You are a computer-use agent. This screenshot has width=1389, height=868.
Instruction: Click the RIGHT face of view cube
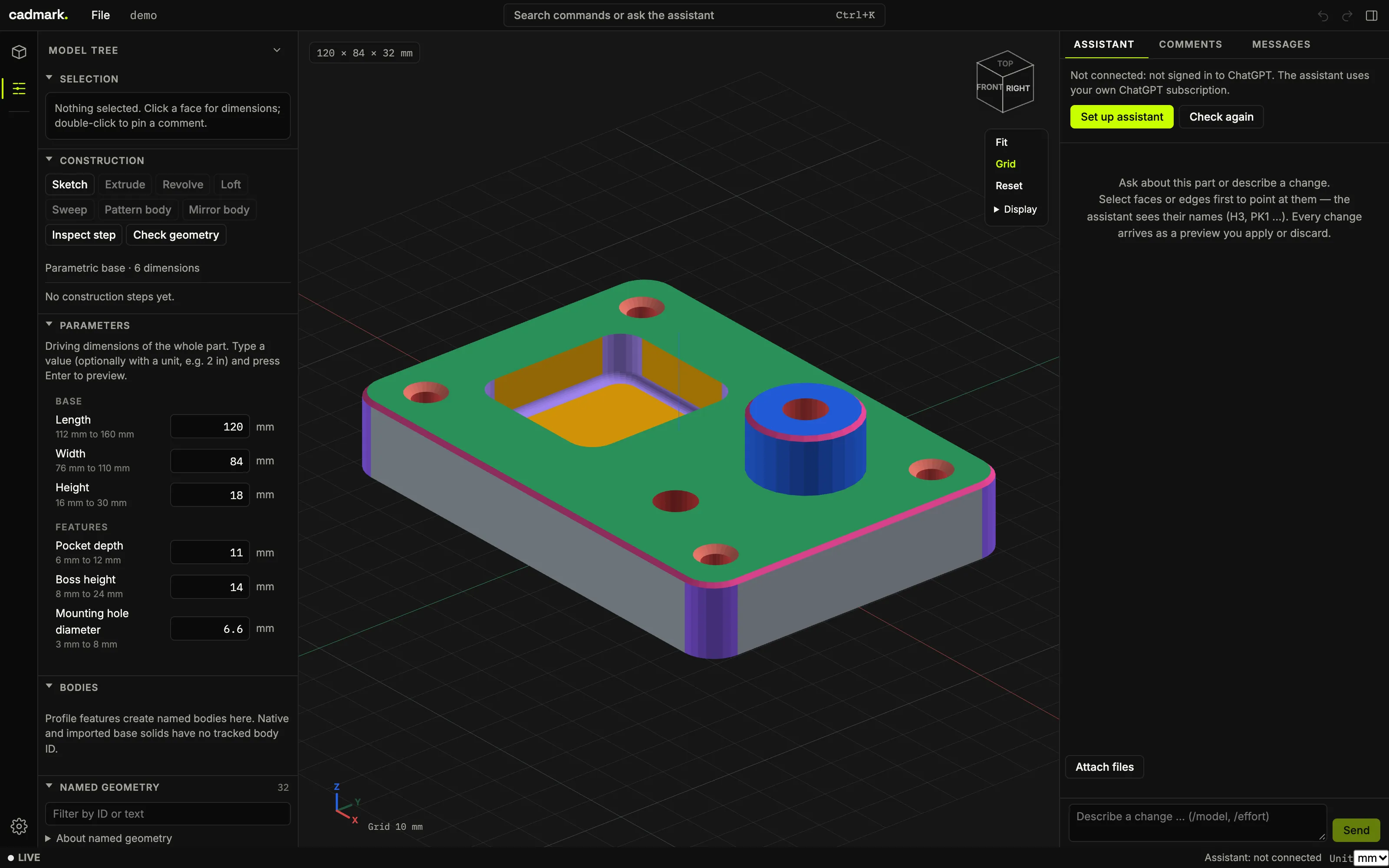1017,89
